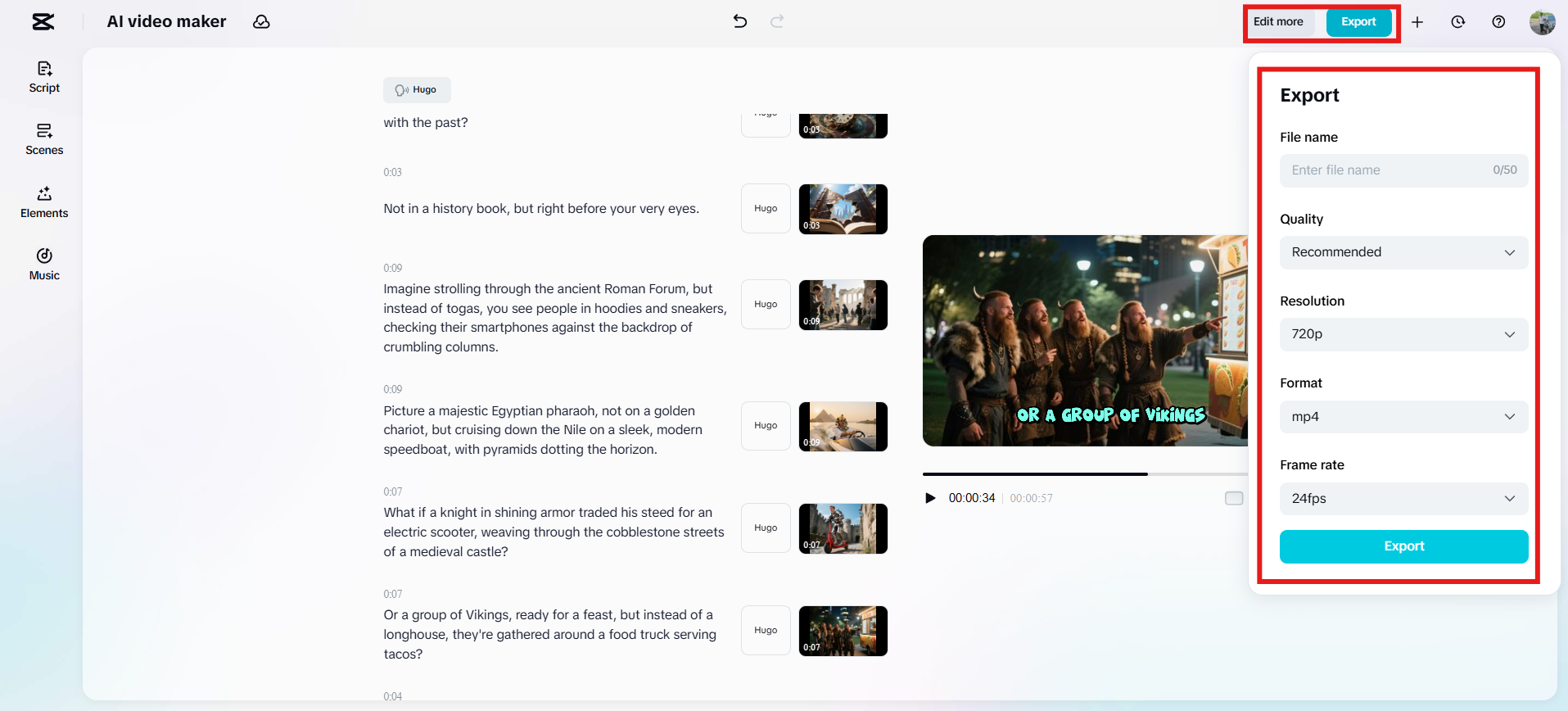Select Hugo voice for Vikings scene

tap(766, 631)
